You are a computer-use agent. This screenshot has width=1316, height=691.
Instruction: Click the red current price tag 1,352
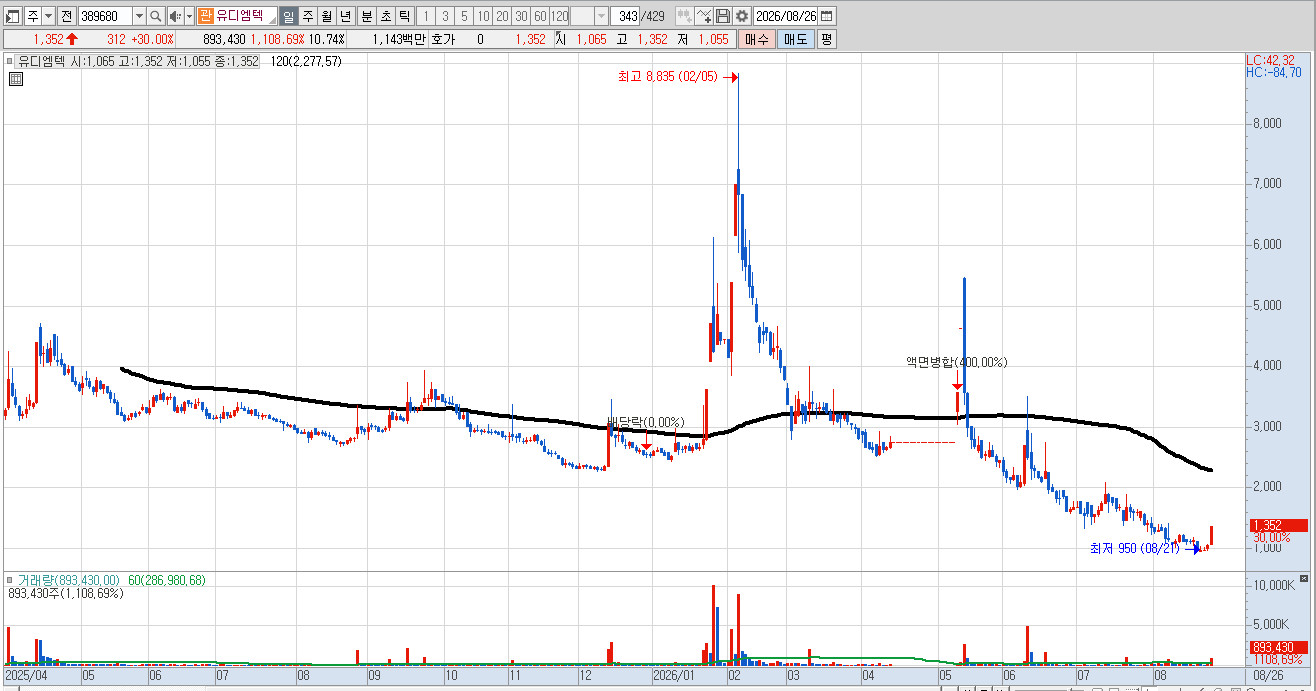click(x=1277, y=525)
